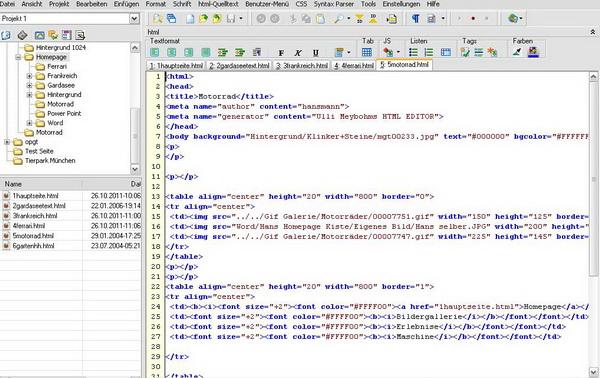Select the Test Seite folder
The width and height of the screenshot is (600, 378).
tap(39, 151)
